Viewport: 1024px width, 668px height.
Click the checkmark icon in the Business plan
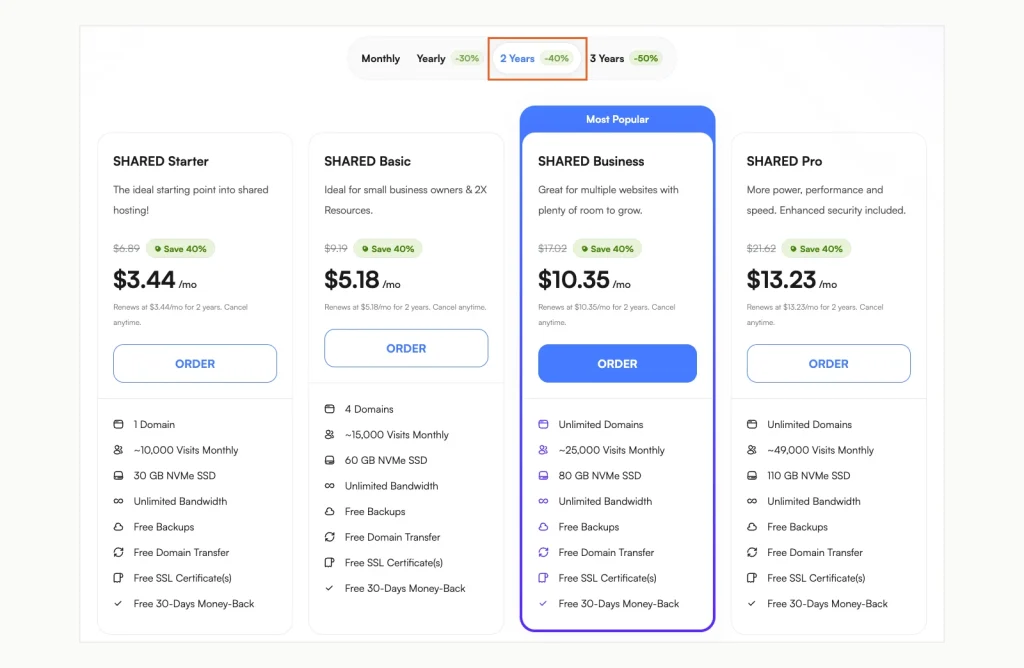(x=543, y=603)
